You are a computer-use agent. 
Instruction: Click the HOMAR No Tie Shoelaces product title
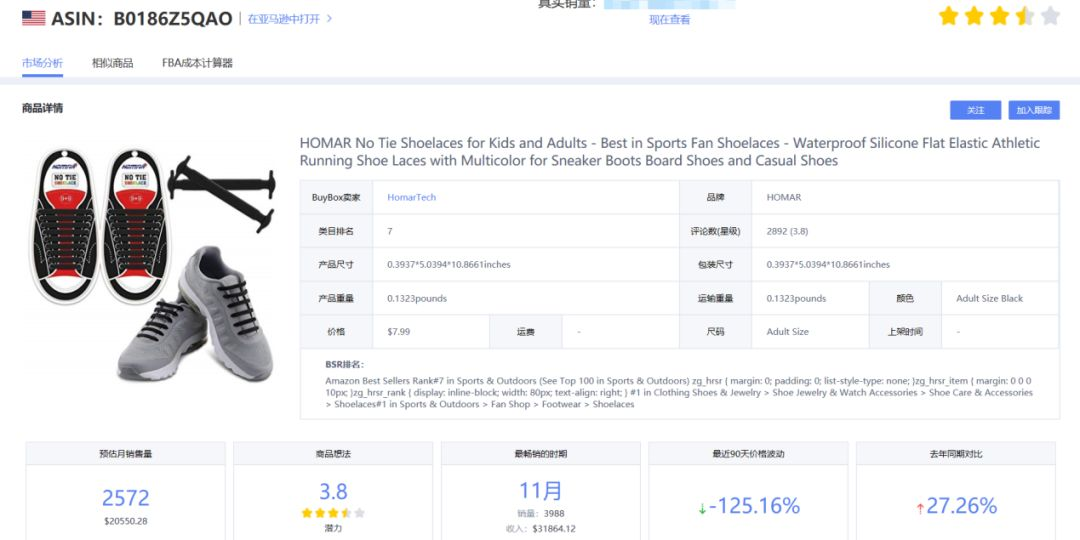[x=669, y=152]
